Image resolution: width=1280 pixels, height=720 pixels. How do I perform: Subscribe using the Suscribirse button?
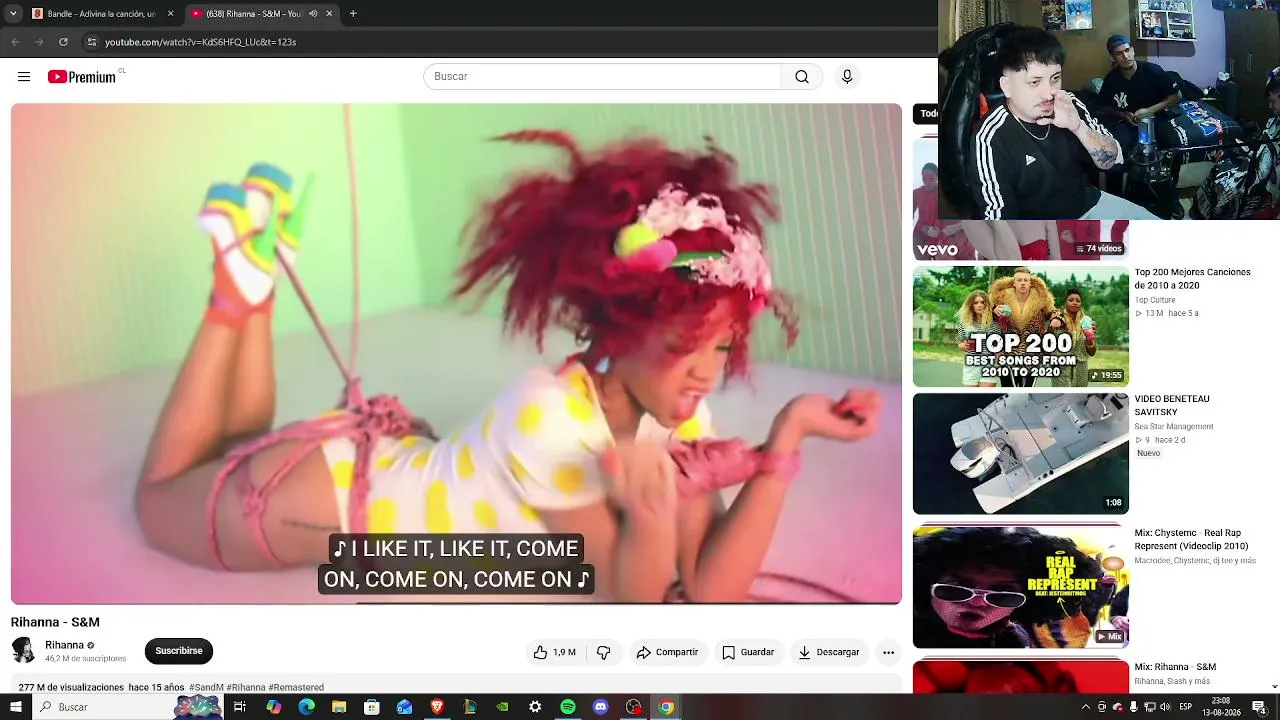179,651
